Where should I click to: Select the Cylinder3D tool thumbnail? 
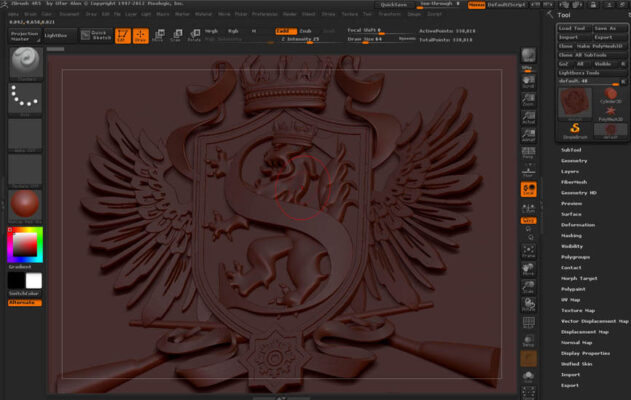click(610, 96)
